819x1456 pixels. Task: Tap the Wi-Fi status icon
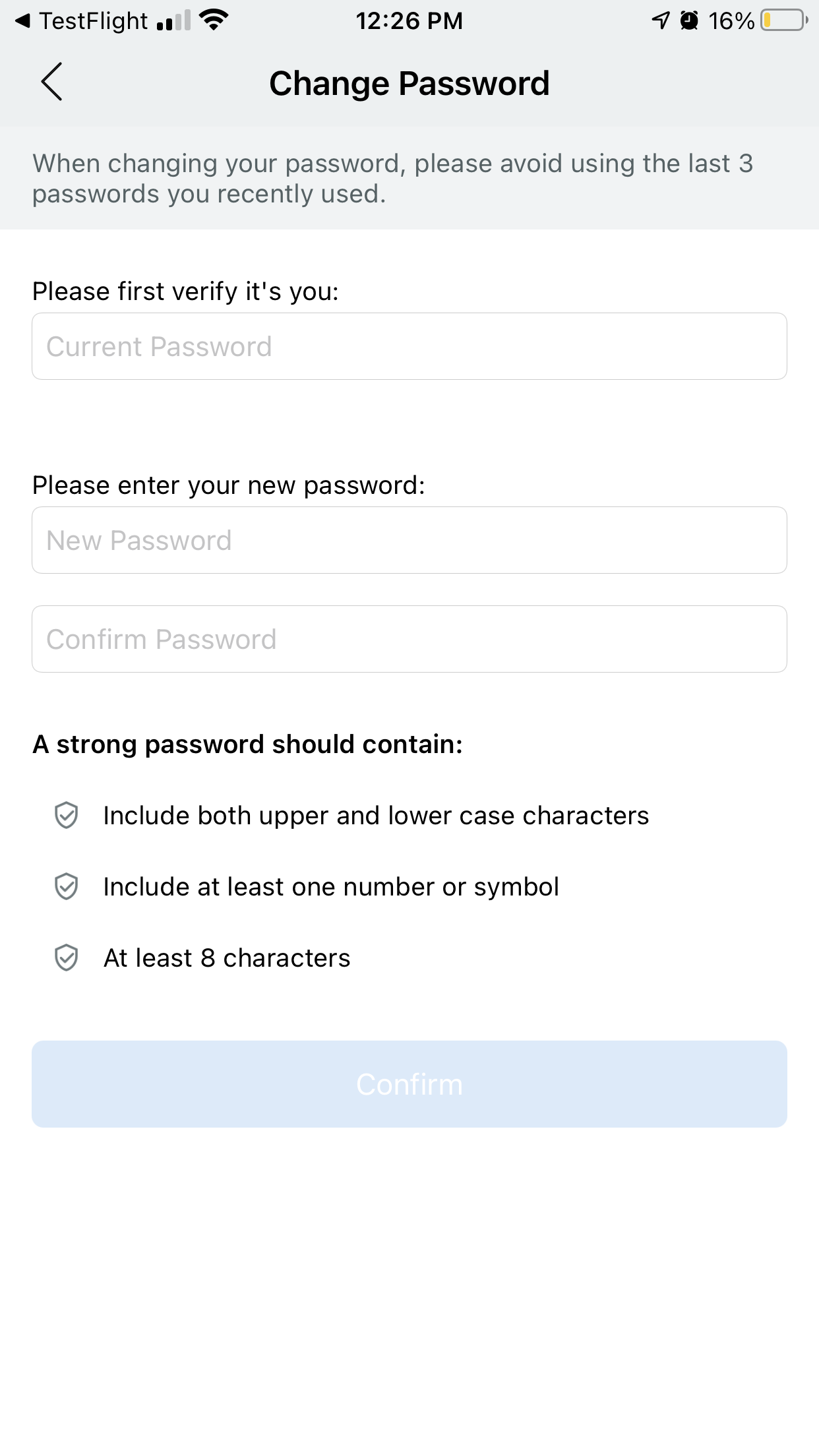[x=214, y=20]
